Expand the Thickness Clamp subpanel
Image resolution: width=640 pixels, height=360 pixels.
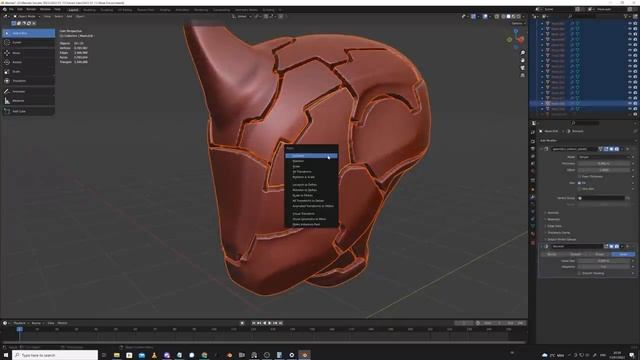pyautogui.click(x=558, y=233)
